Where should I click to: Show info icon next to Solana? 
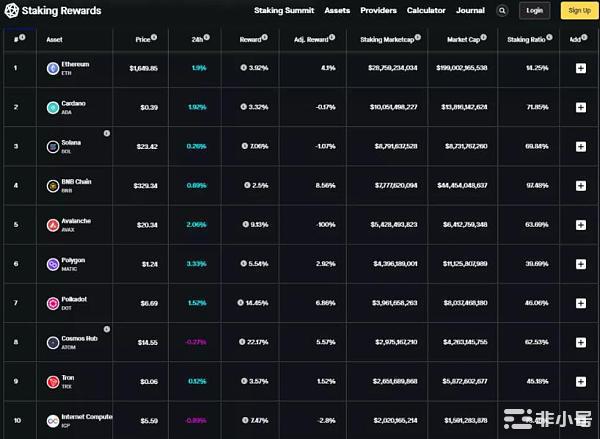tap(106, 133)
